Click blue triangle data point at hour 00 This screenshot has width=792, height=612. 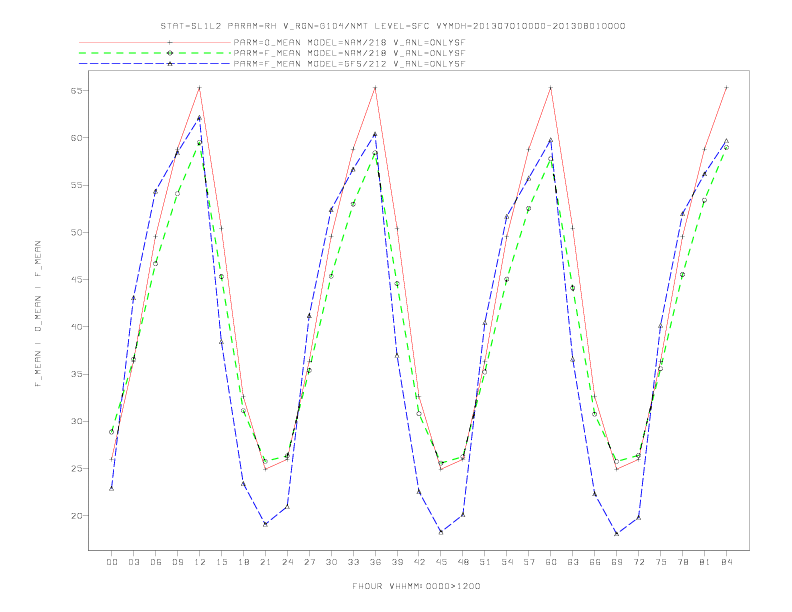coord(112,488)
